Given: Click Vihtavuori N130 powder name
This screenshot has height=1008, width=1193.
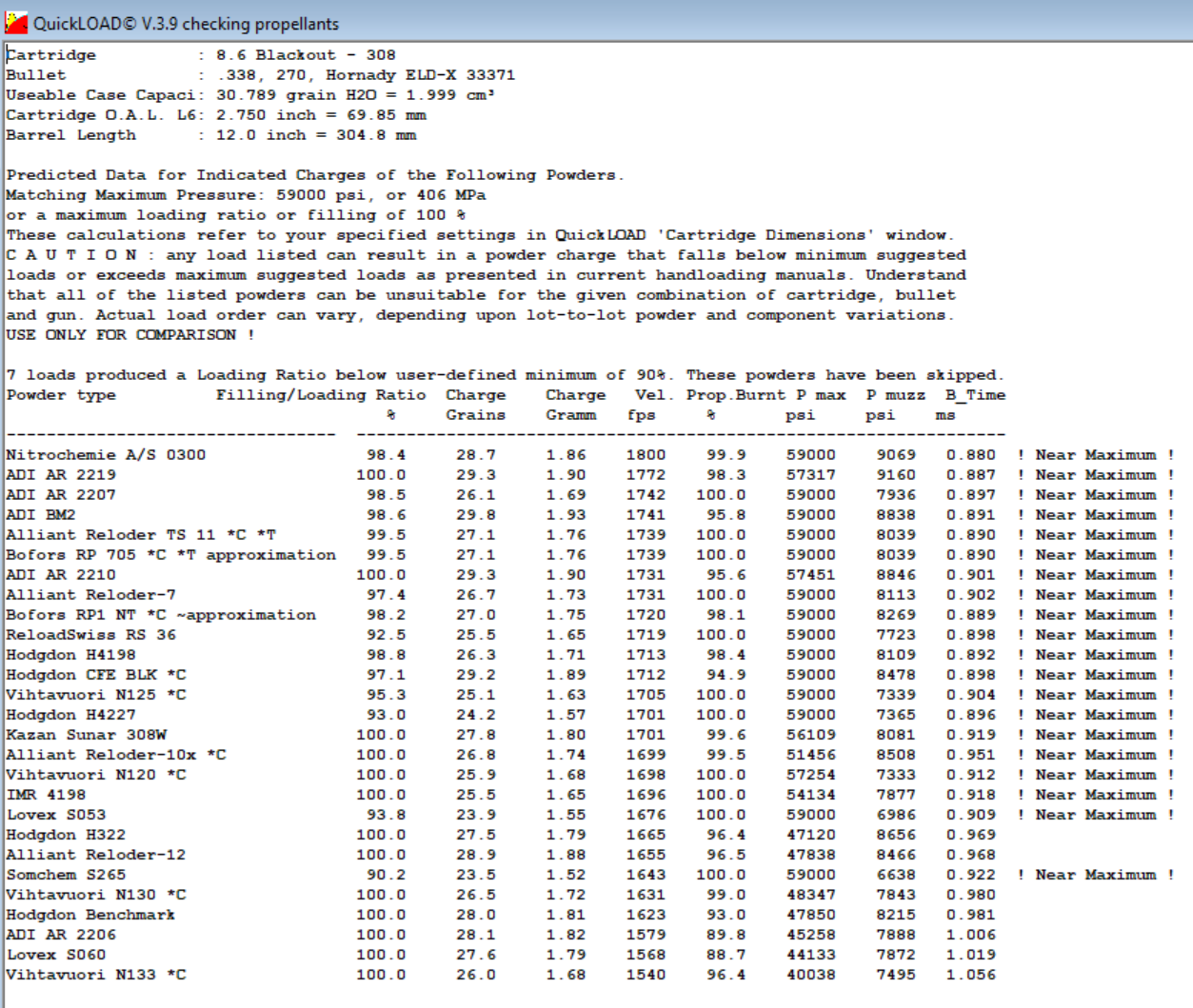Looking at the screenshot, I should point(96,895).
